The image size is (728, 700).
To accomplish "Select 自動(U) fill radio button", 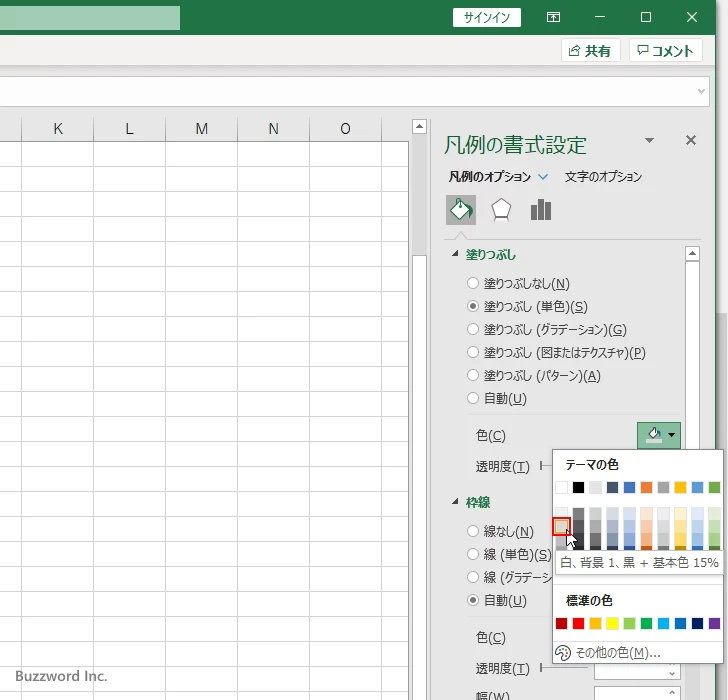I will (473, 398).
